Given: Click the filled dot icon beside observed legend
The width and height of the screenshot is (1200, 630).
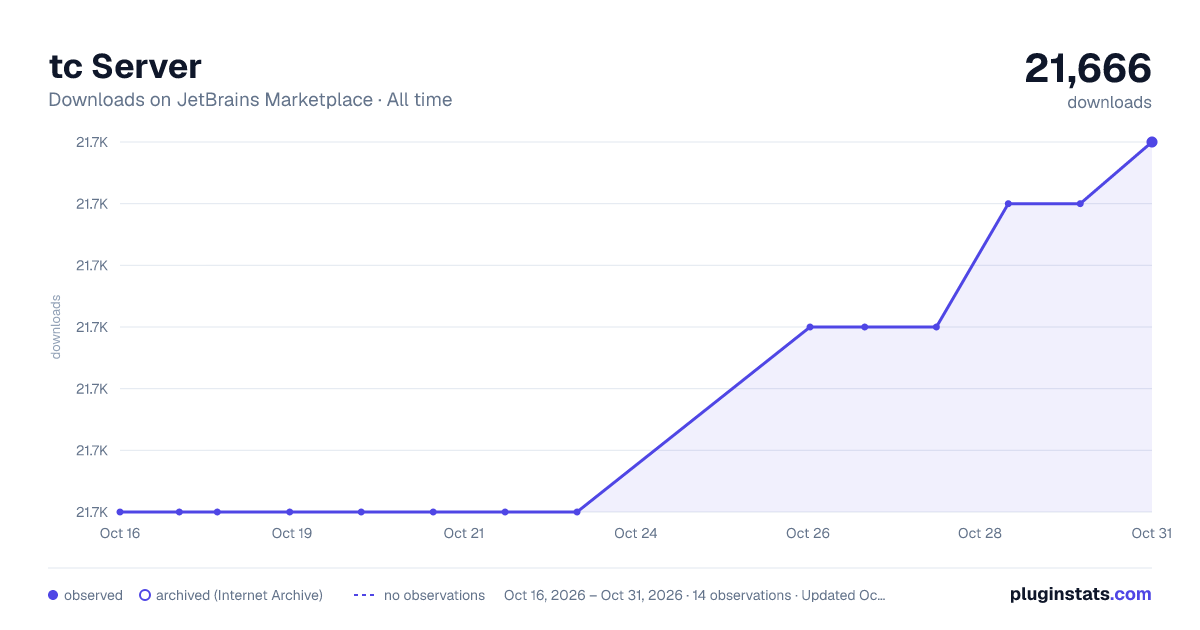Looking at the screenshot, I should 53,595.
